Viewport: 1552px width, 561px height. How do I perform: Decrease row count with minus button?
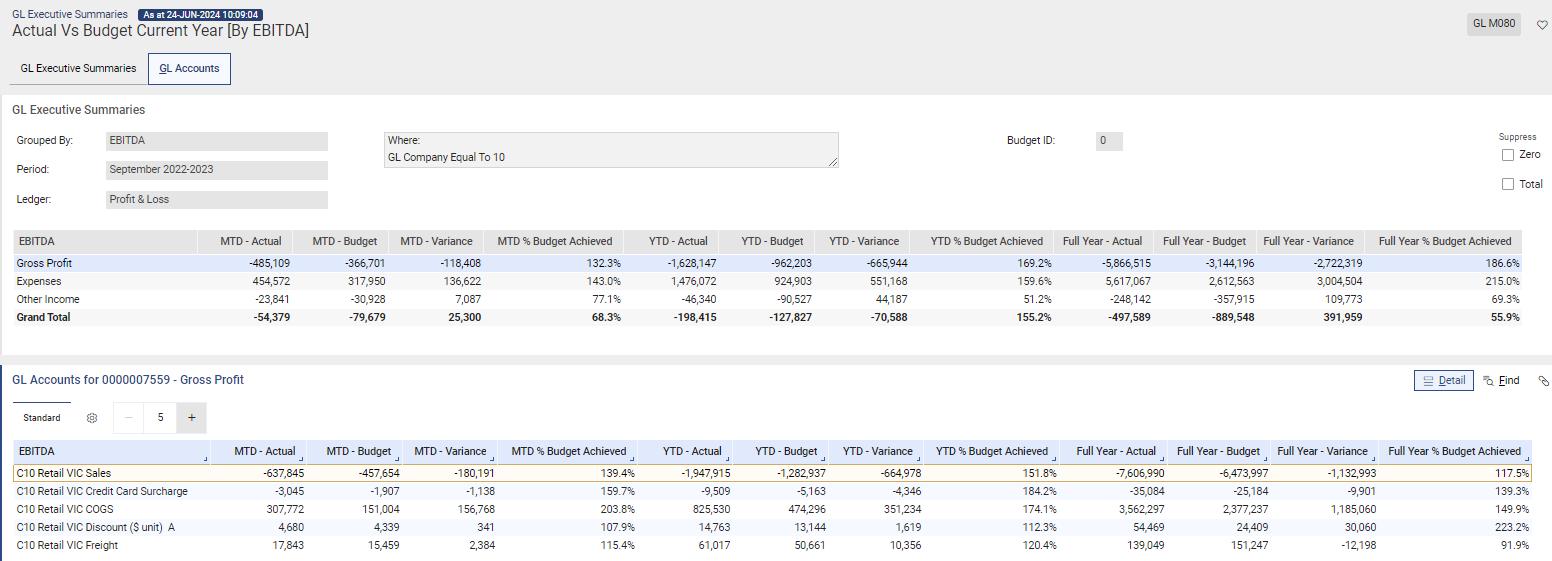128,418
